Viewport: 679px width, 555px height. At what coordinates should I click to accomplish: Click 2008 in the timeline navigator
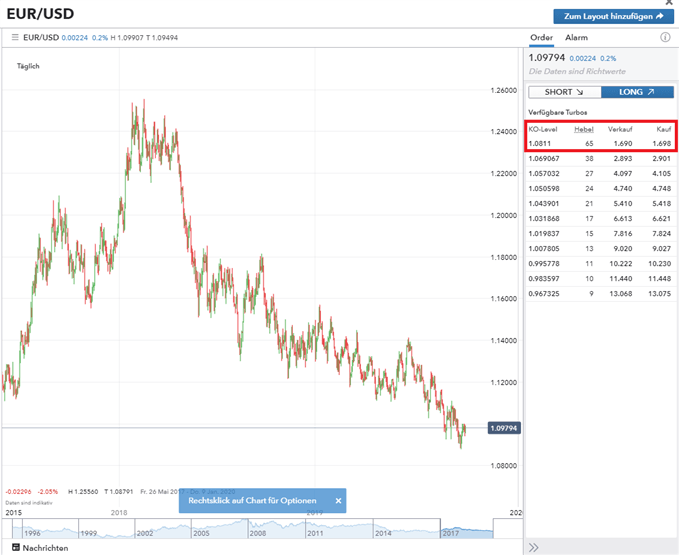click(x=258, y=533)
